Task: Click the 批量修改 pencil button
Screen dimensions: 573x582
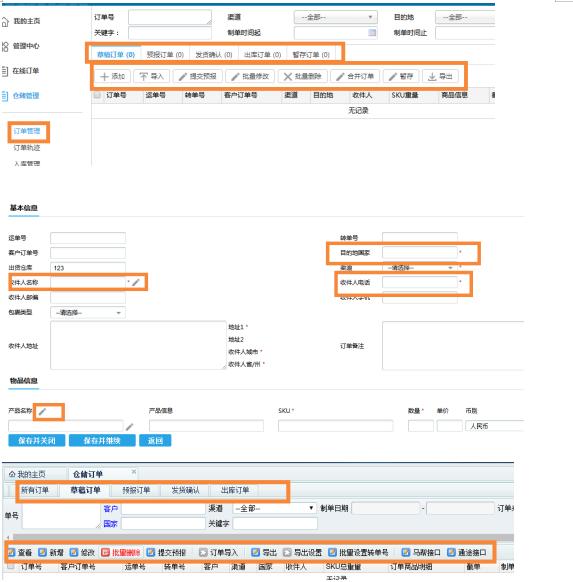Action: (x=250, y=76)
